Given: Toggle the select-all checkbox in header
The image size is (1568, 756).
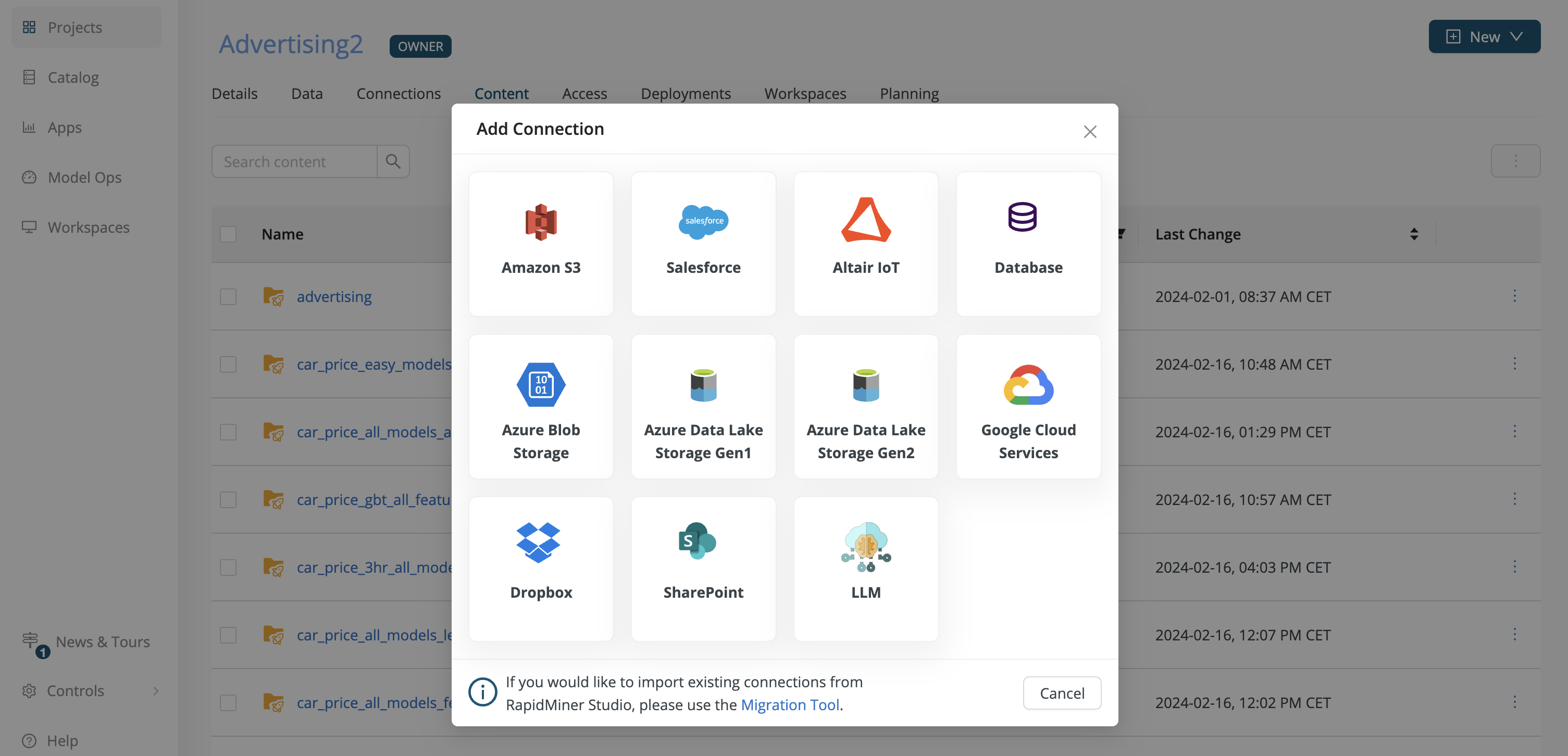Looking at the screenshot, I should (x=228, y=234).
